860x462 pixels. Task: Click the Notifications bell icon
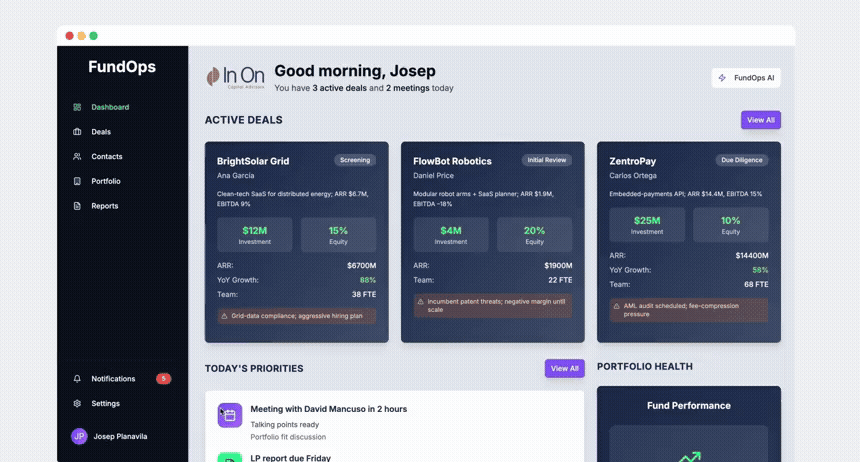(77, 379)
